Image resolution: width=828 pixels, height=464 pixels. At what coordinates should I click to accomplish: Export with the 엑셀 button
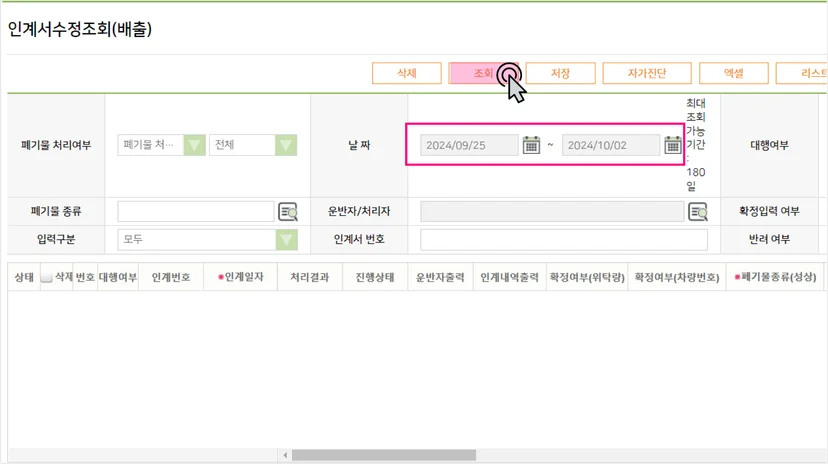pyautogui.click(x=733, y=73)
